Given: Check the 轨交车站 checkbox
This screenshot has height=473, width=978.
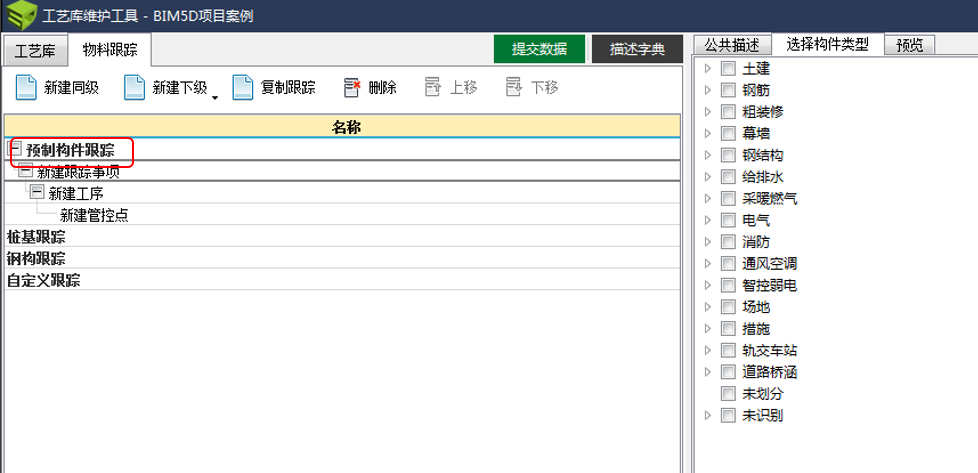Looking at the screenshot, I should pos(728,350).
